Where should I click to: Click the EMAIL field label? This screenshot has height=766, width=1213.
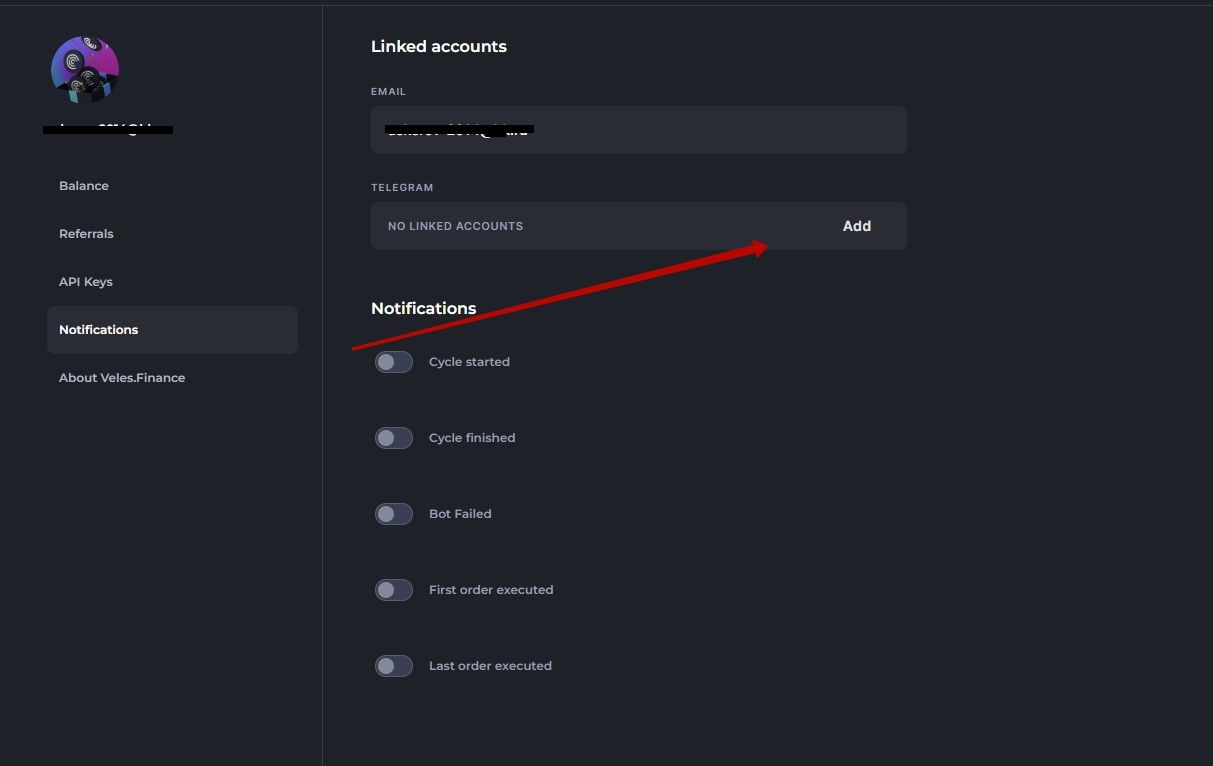(x=388, y=91)
